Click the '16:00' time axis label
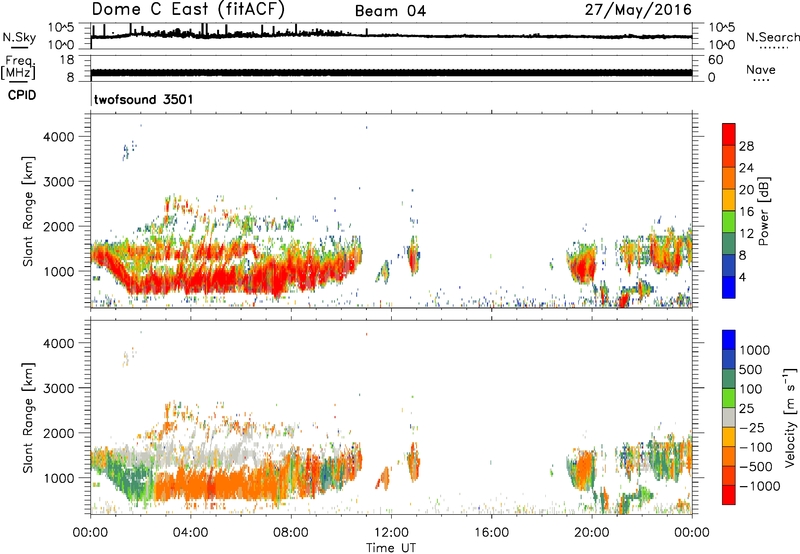Screen dimensions: 800x554 (x=491, y=533)
